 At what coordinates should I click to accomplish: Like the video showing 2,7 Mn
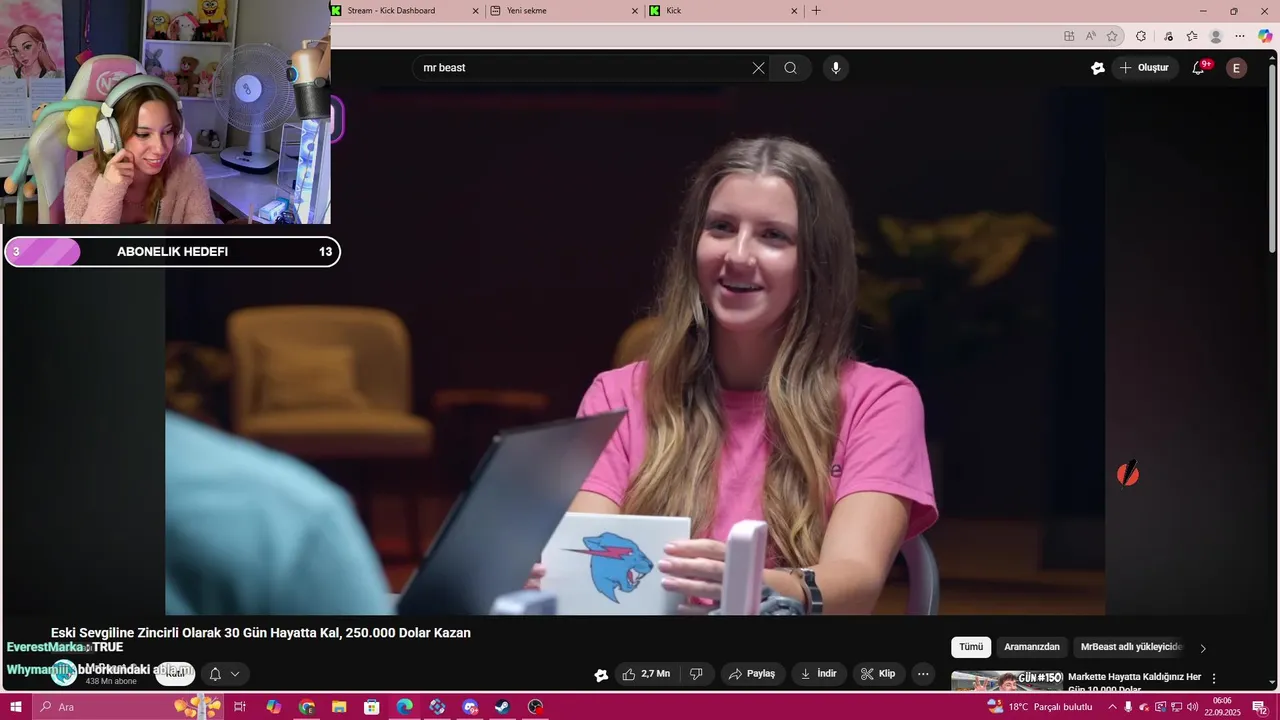[x=645, y=674]
